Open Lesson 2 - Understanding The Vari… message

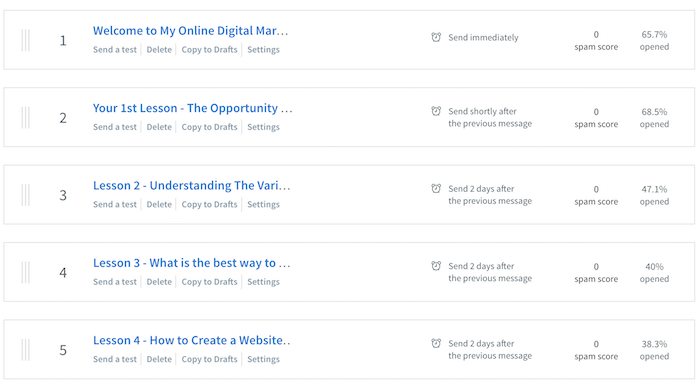click(x=192, y=186)
